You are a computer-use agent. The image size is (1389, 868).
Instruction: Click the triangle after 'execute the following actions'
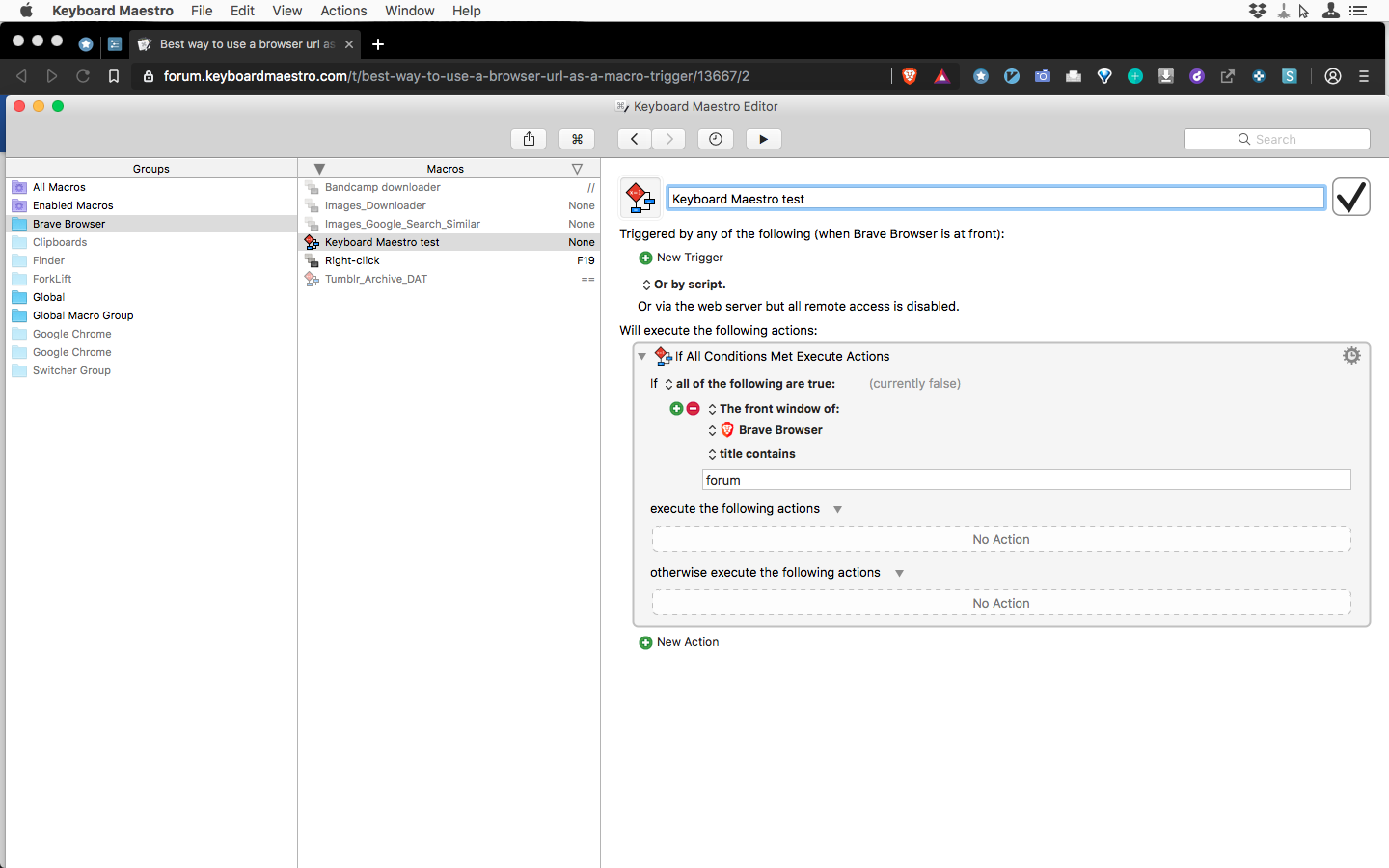coord(837,509)
